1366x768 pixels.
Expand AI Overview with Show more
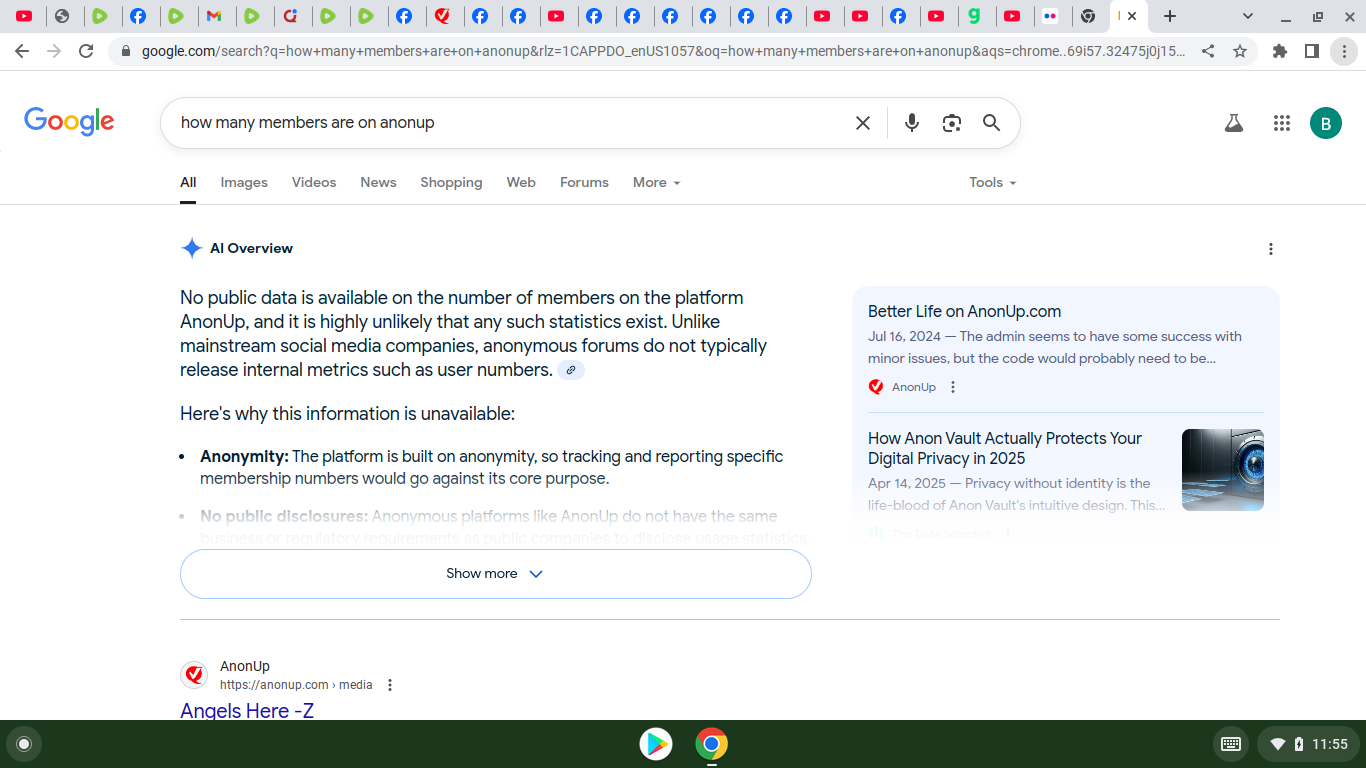click(x=495, y=574)
